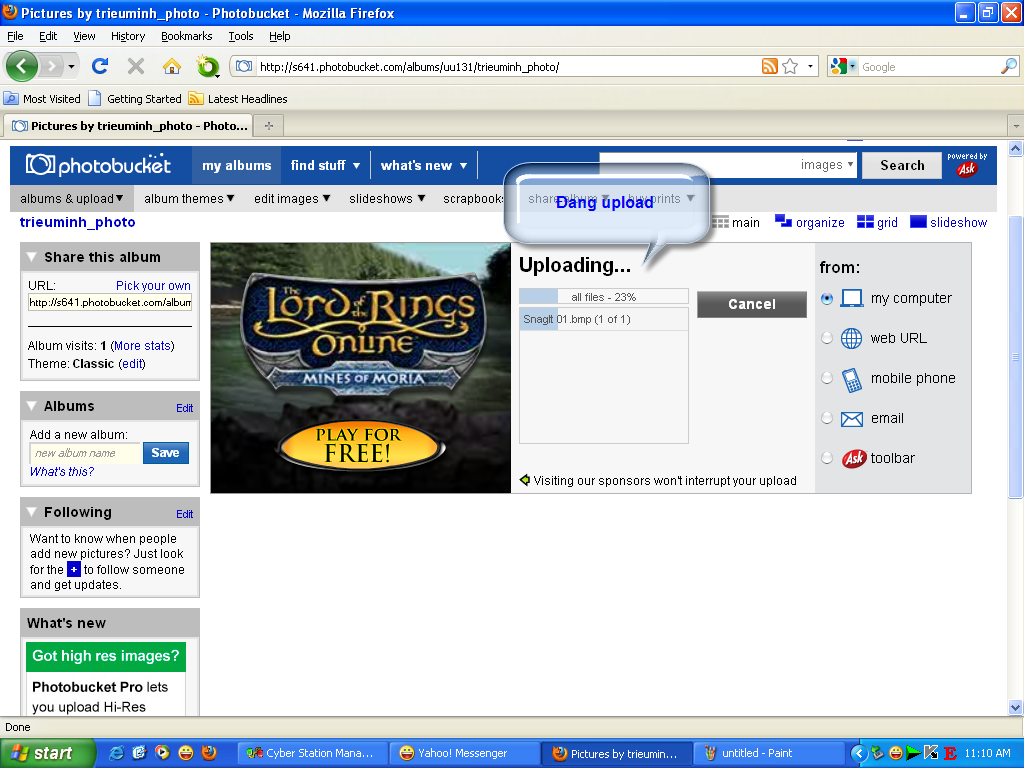
Task: Click the Lord of the Rings Online ad
Action: (x=360, y=368)
